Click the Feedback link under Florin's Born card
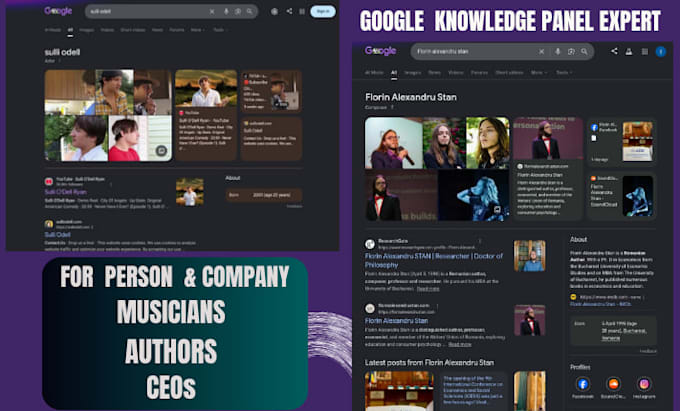Image resolution: width=680 pixels, height=411 pixels. pos(648,351)
